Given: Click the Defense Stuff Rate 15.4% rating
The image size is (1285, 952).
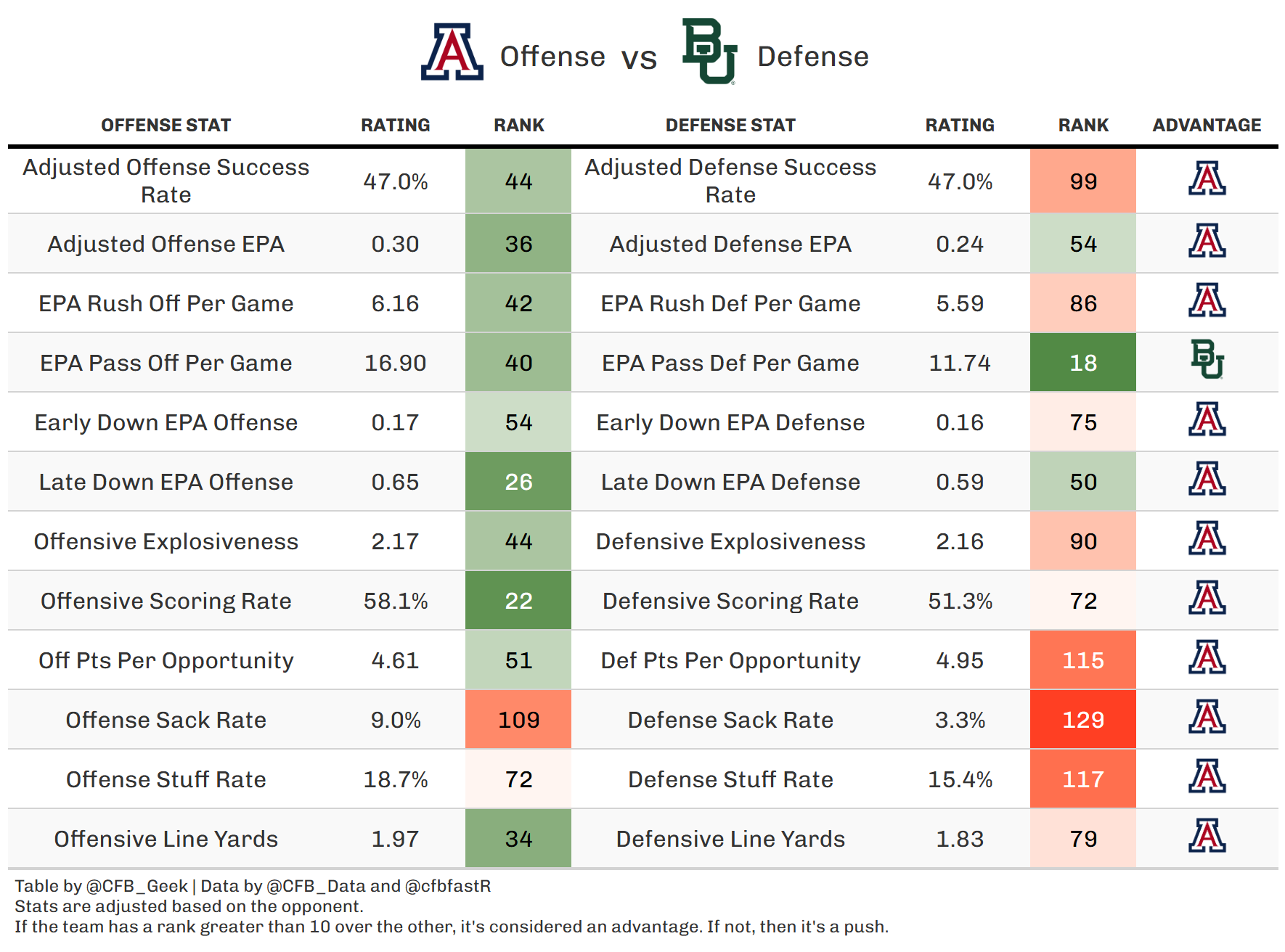Looking at the screenshot, I should pos(960,780).
